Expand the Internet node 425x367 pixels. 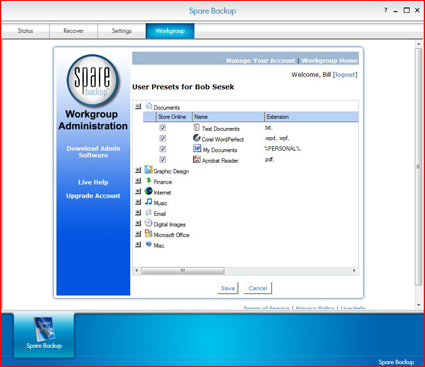coord(138,192)
